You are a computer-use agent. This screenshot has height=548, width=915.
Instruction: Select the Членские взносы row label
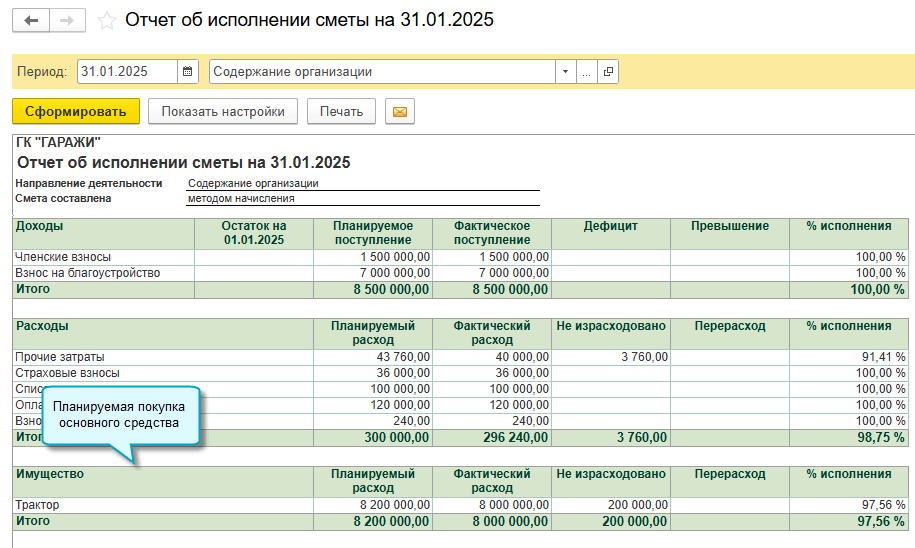63,257
